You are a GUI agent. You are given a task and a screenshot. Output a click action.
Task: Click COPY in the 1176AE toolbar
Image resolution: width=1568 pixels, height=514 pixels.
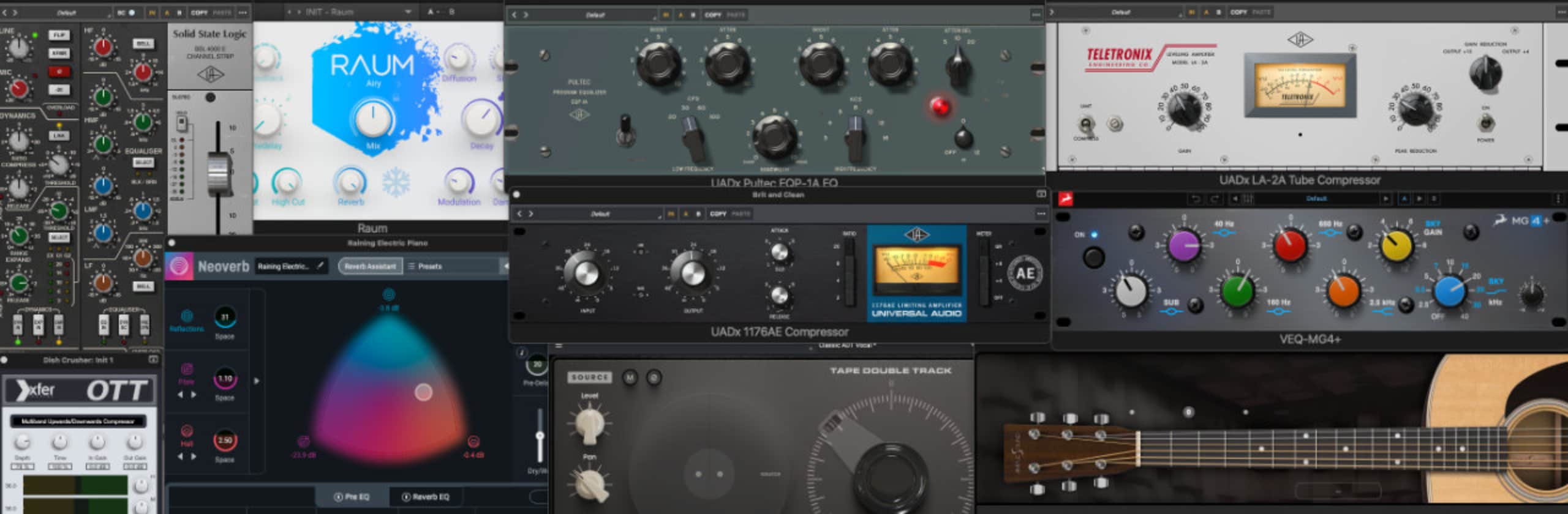pos(718,214)
